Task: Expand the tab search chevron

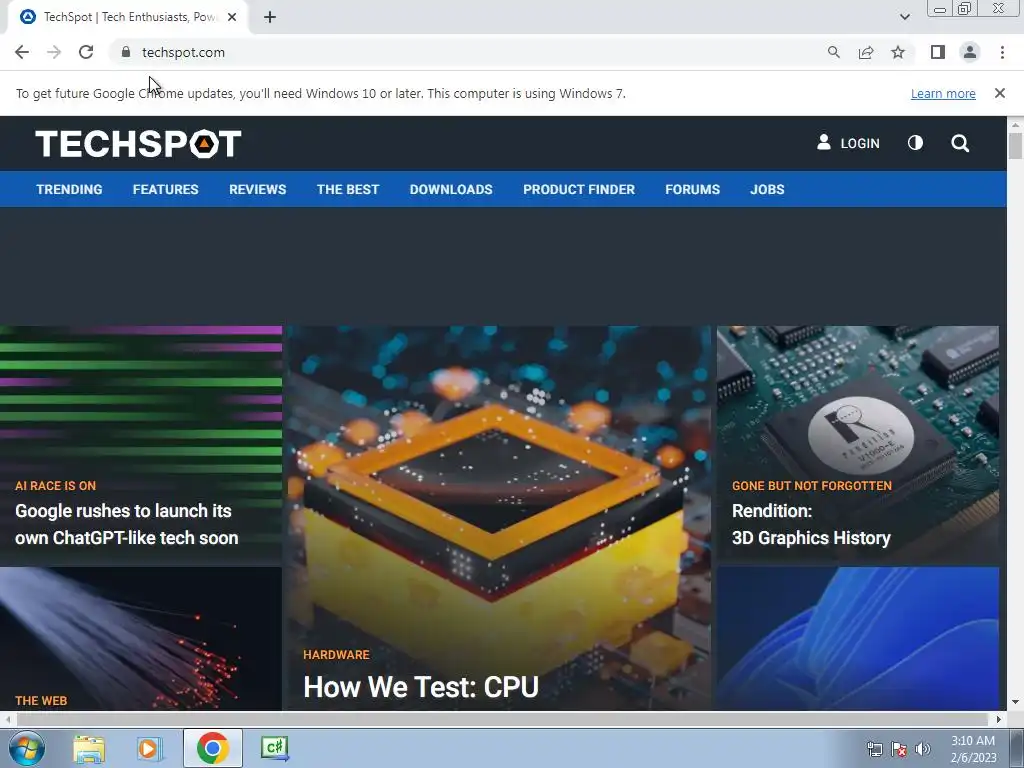Action: pos(904,17)
